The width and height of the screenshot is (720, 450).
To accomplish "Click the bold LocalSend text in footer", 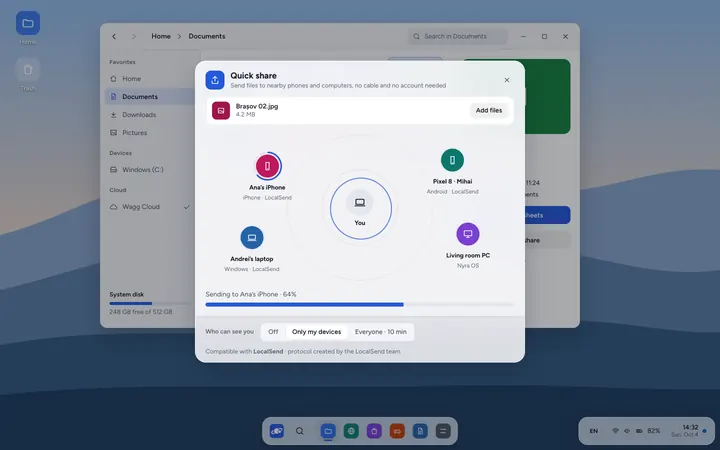I will pos(268,351).
